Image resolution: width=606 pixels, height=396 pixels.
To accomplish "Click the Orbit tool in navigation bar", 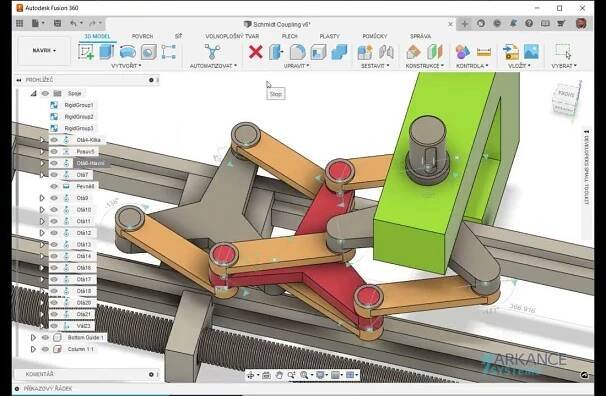I will (x=250, y=375).
